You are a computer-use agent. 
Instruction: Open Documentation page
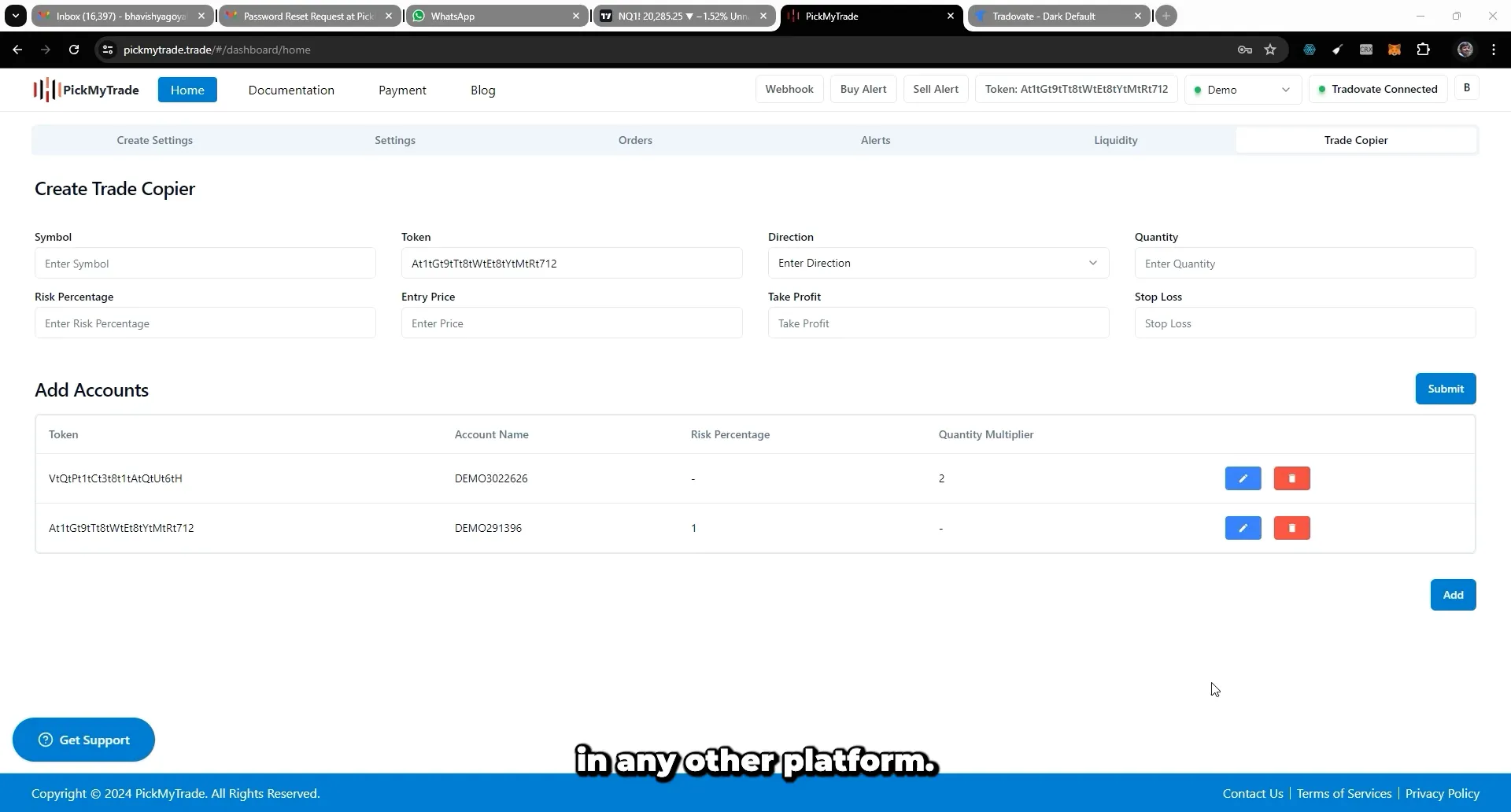(x=291, y=90)
